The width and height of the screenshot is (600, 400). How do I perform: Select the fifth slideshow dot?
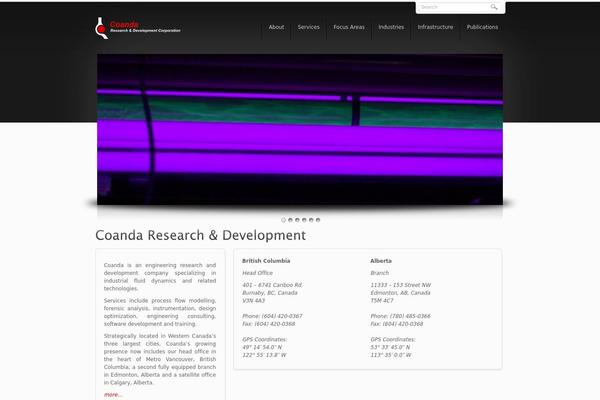[311, 220]
